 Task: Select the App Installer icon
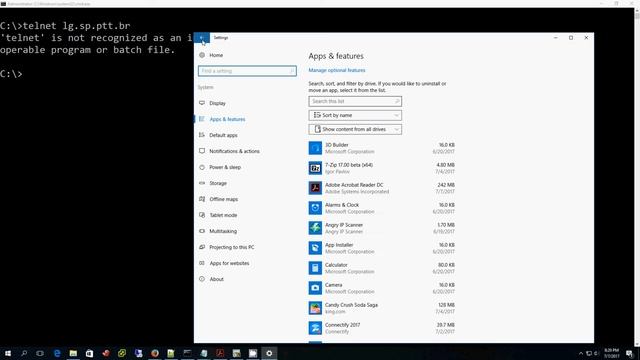pos(315,248)
